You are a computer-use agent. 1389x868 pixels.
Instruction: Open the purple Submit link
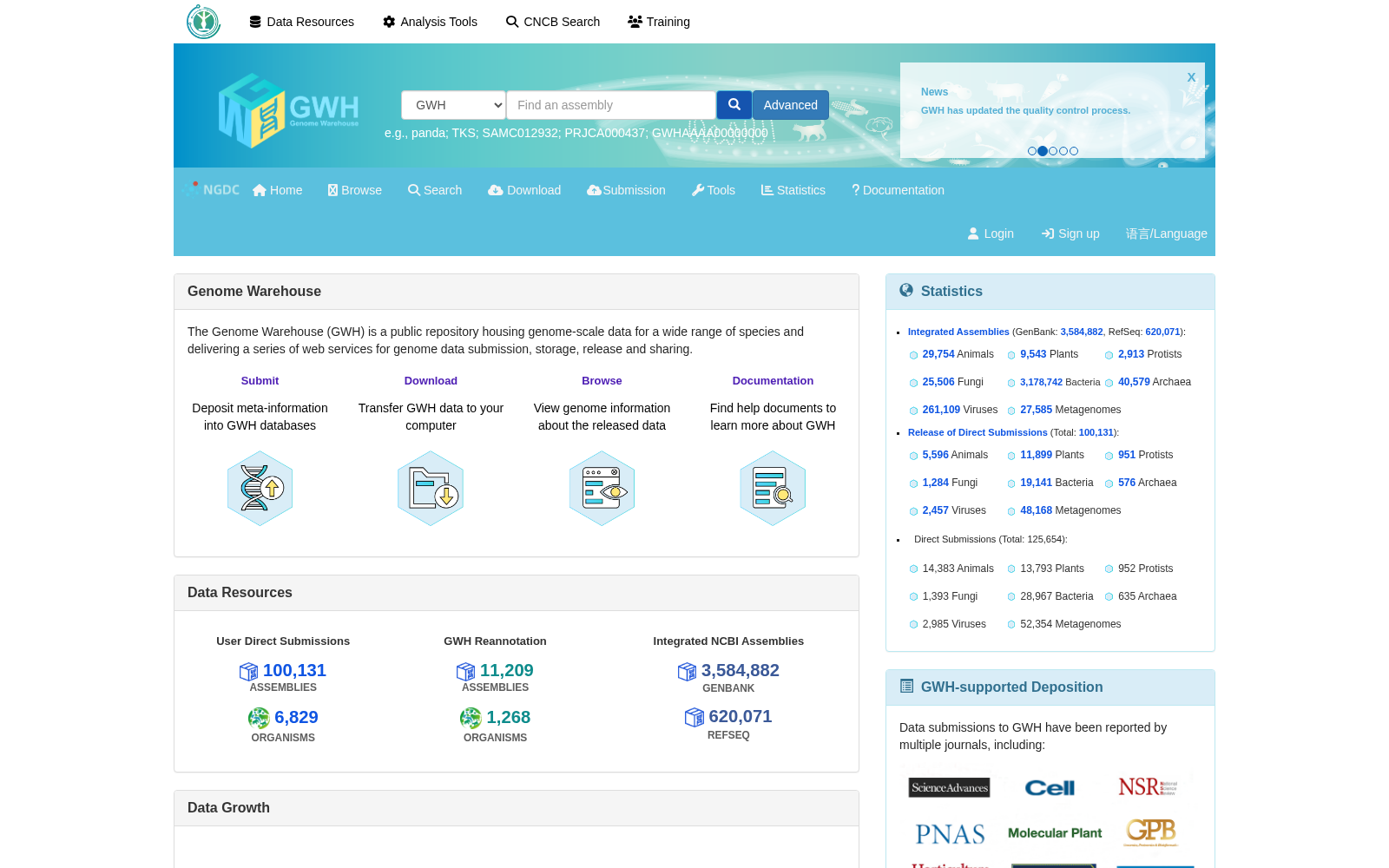[x=260, y=381]
